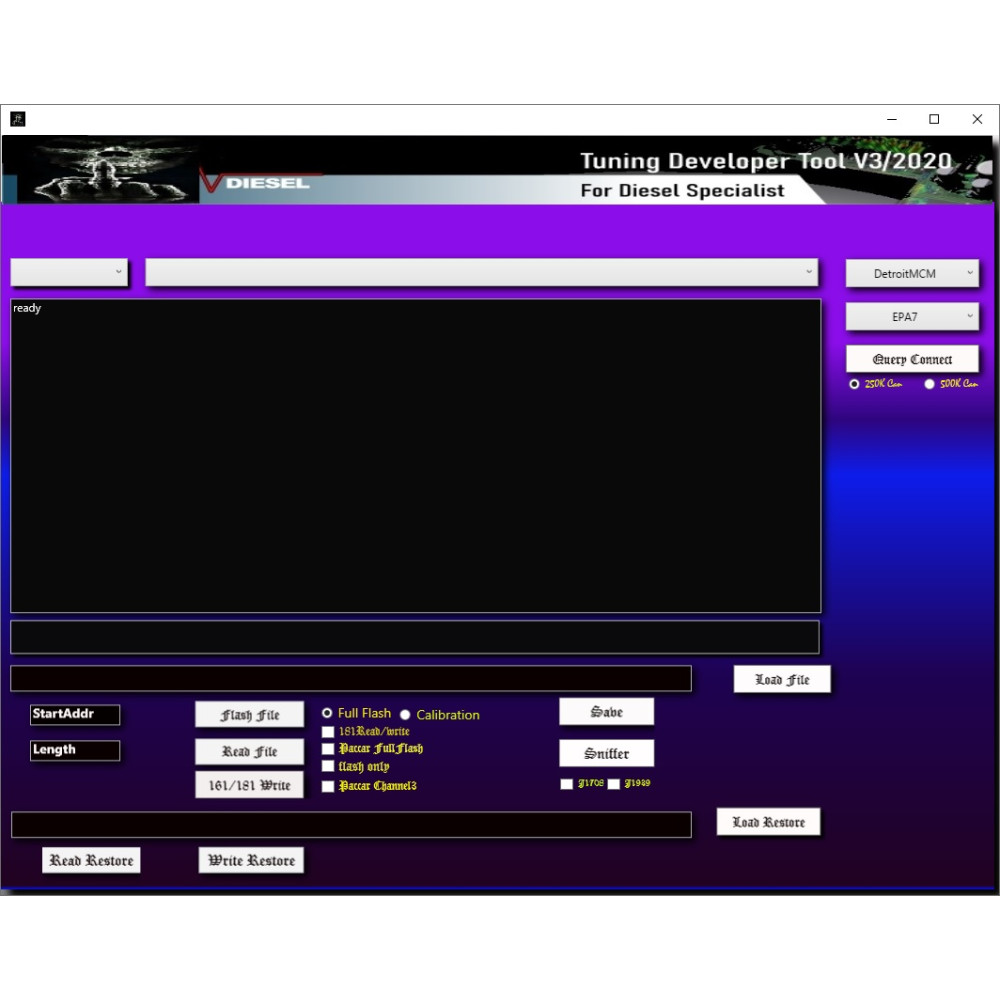Check the Paccar FullFlash option
The image size is (1000, 1000).
click(328, 748)
